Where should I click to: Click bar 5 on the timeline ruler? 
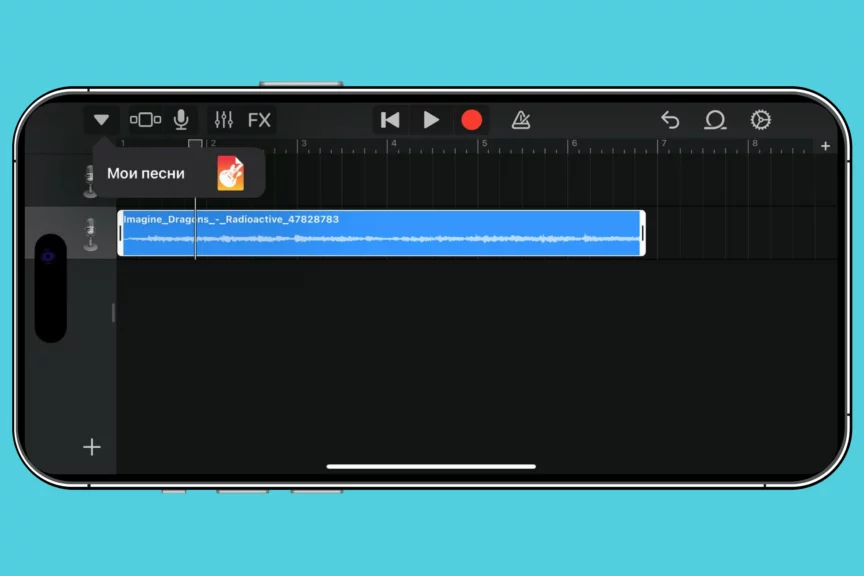point(484,145)
